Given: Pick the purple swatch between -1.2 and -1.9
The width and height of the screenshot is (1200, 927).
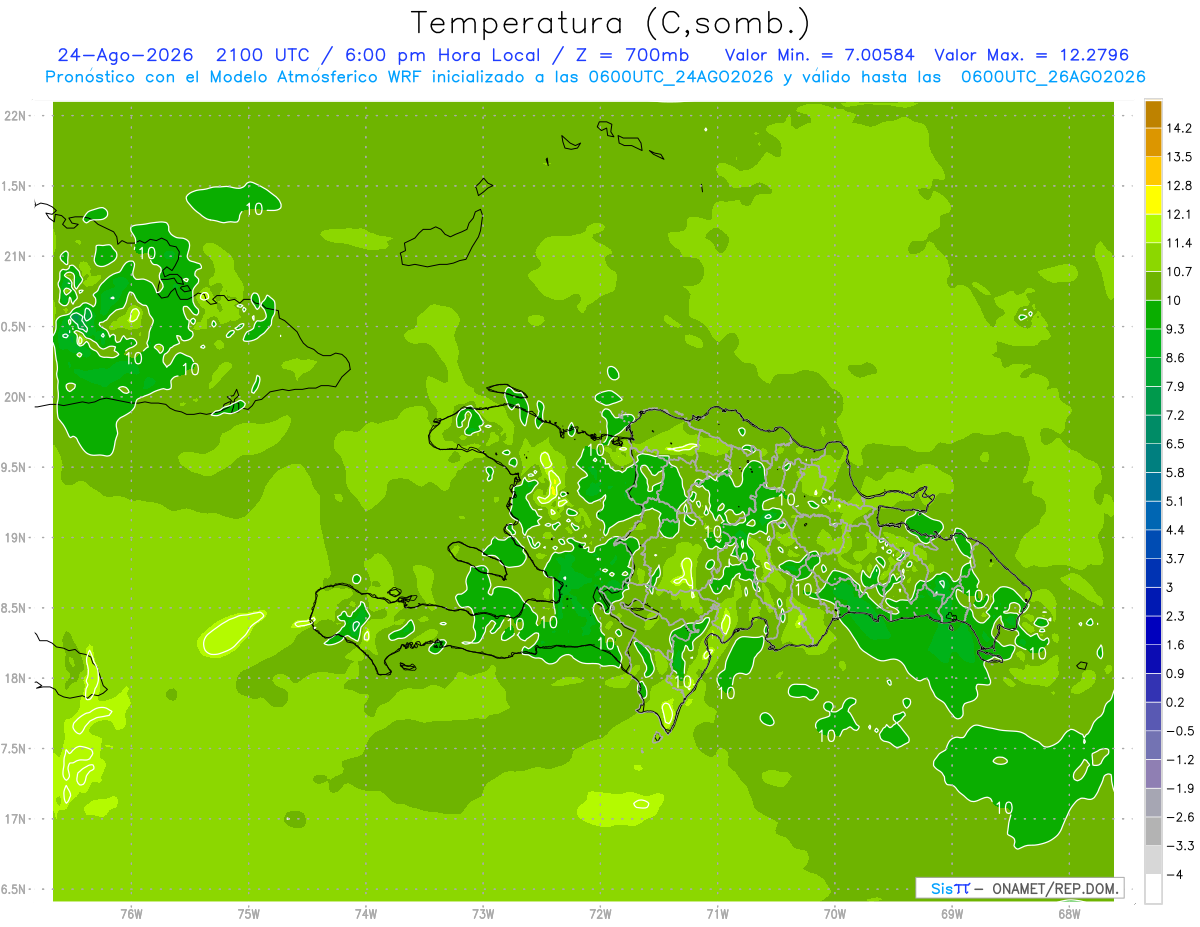Looking at the screenshot, I should point(1153,774).
